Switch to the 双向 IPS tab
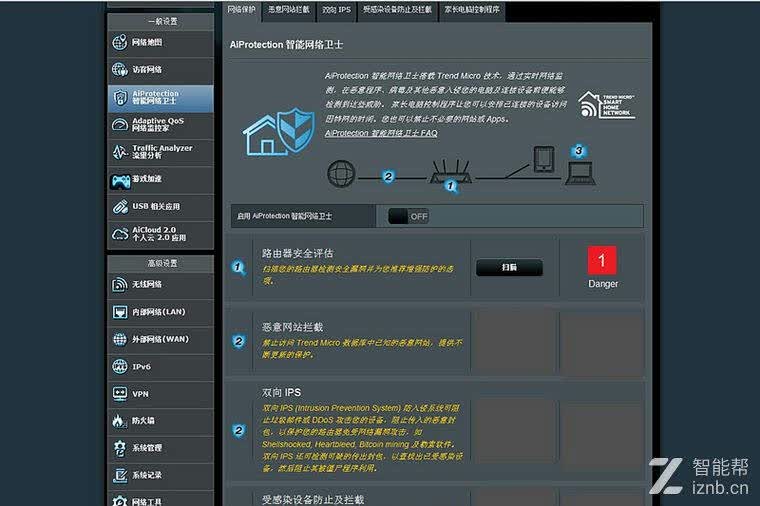Image resolution: width=760 pixels, height=506 pixels. 336,10
